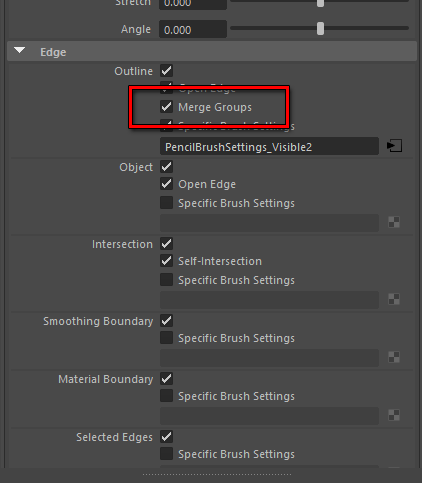
Task: Uncheck the Material Boundary checkbox
Action: [x=166, y=379]
